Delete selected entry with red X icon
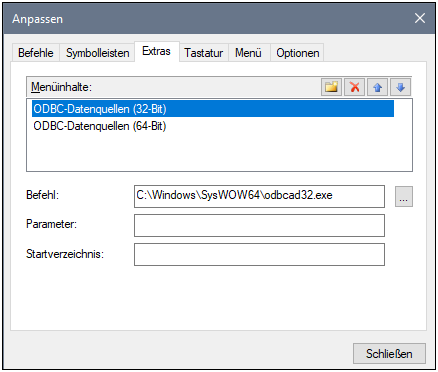 354,87
